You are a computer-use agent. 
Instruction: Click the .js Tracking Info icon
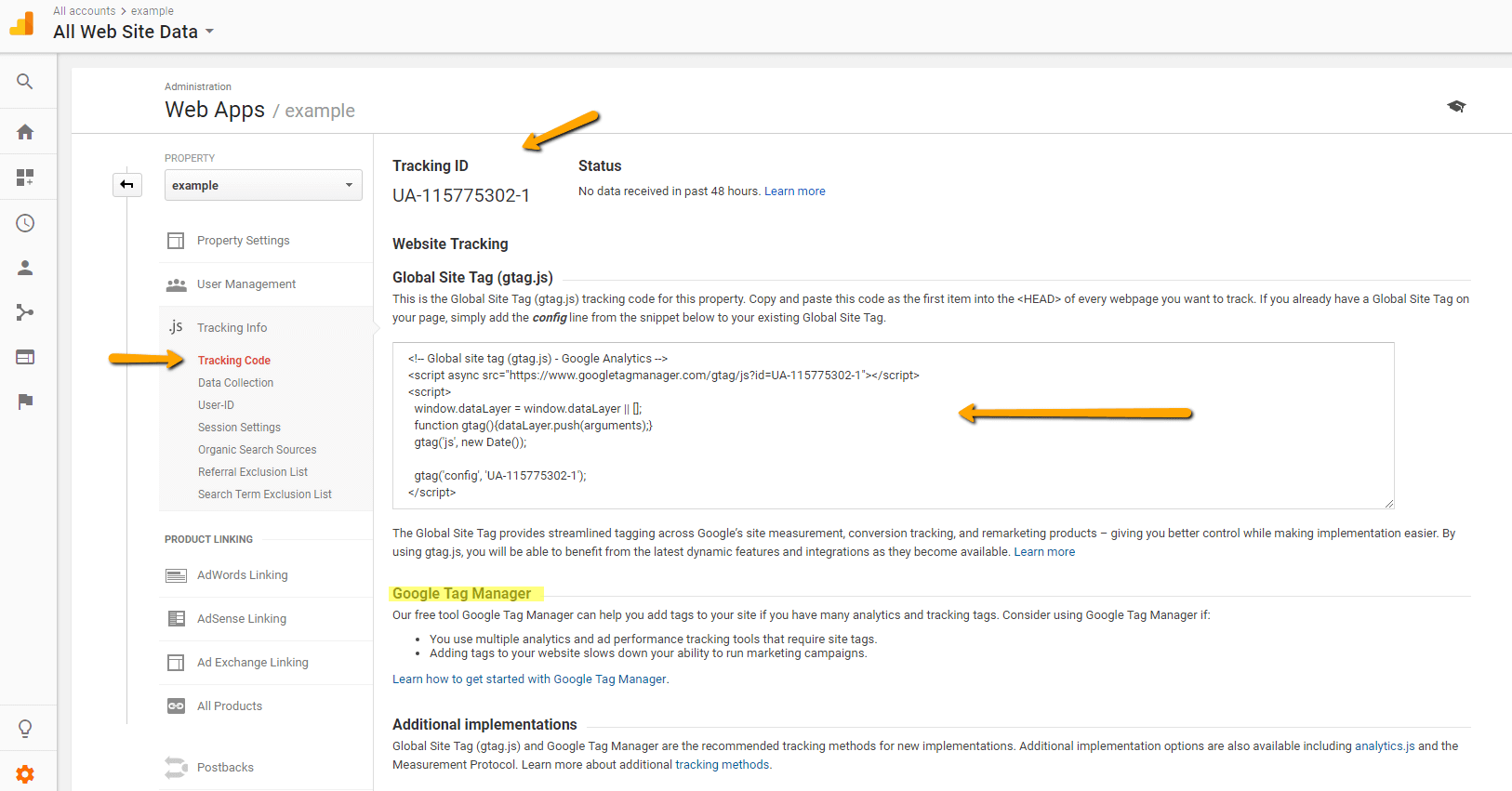(176, 327)
